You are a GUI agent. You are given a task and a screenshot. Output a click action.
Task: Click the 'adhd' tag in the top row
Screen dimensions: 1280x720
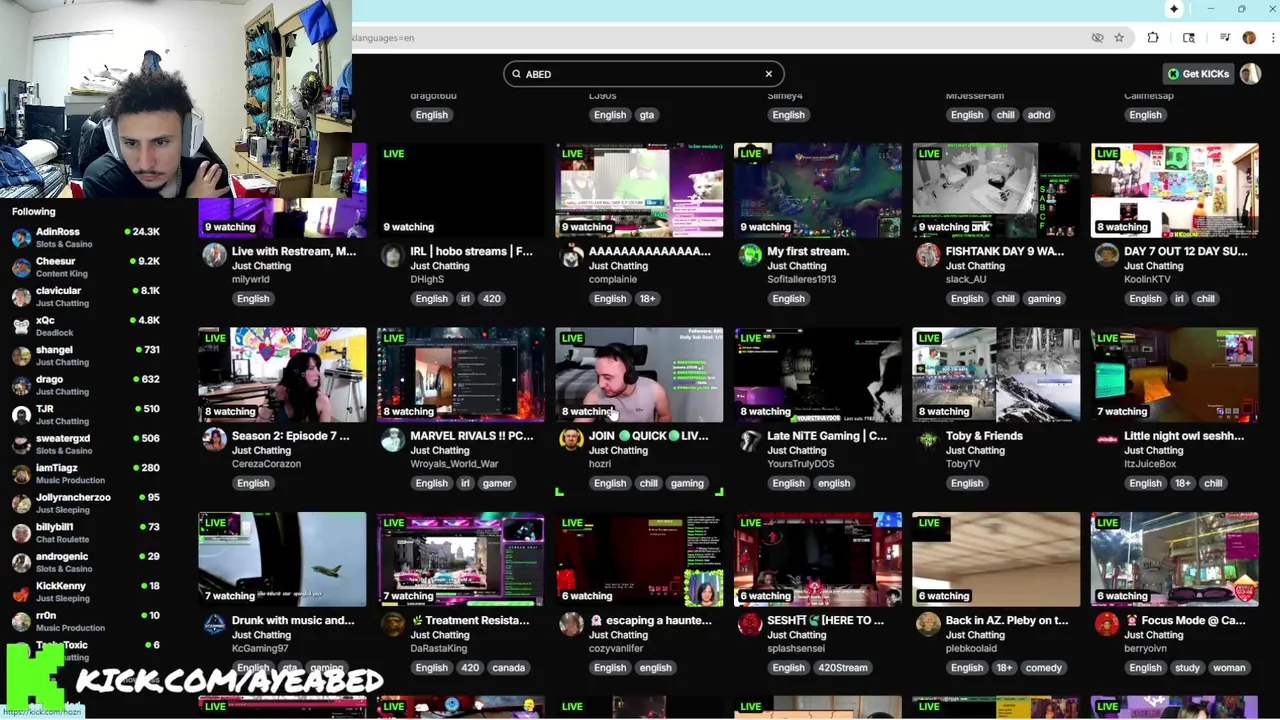[x=1039, y=115]
